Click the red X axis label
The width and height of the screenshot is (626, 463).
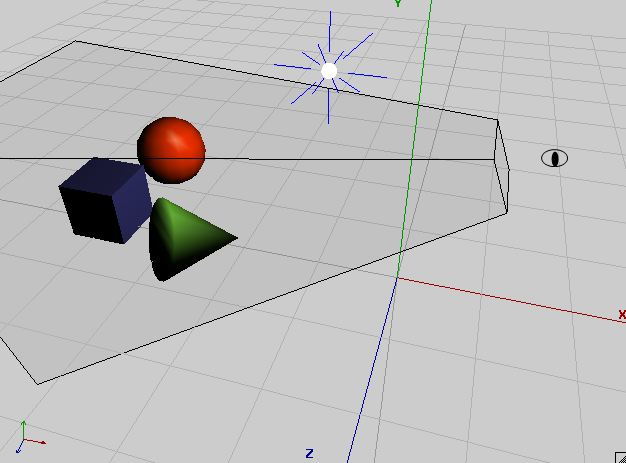point(622,315)
